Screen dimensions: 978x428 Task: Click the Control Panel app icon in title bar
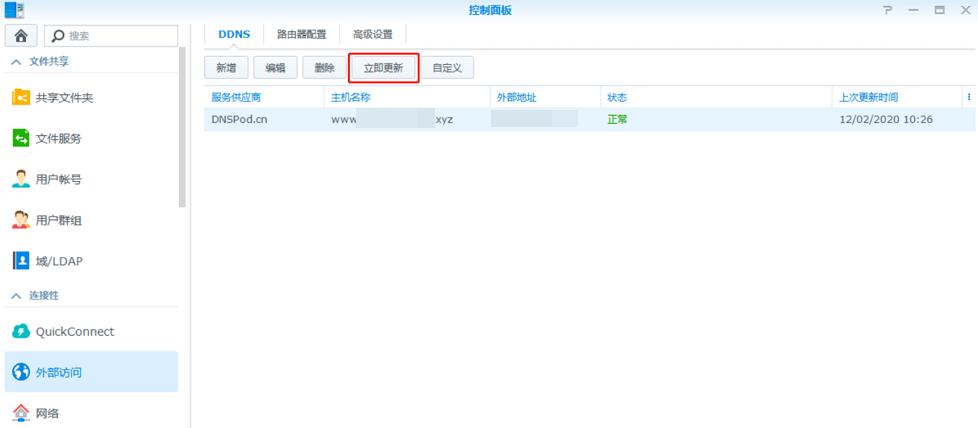click(14, 10)
